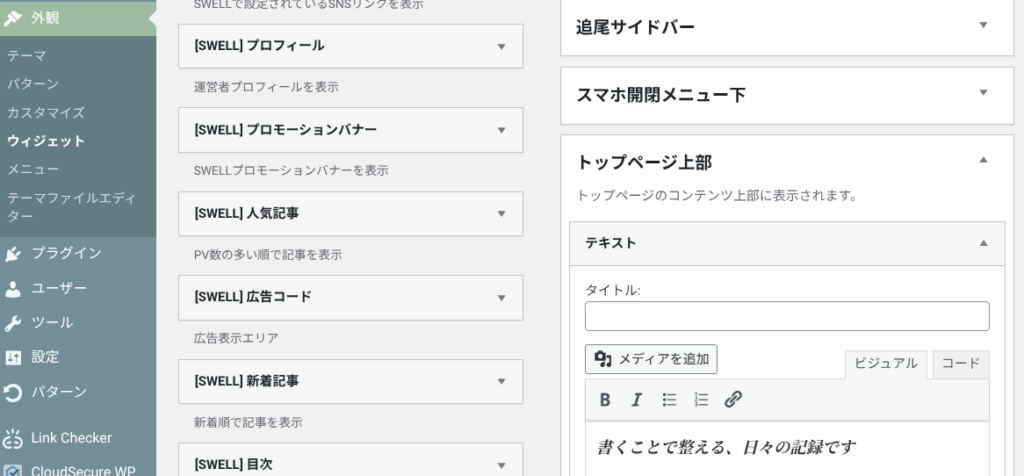This screenshot has height=476, width=1024.
Task: Open the Tools wrench icon
Action: click(14, 322)
